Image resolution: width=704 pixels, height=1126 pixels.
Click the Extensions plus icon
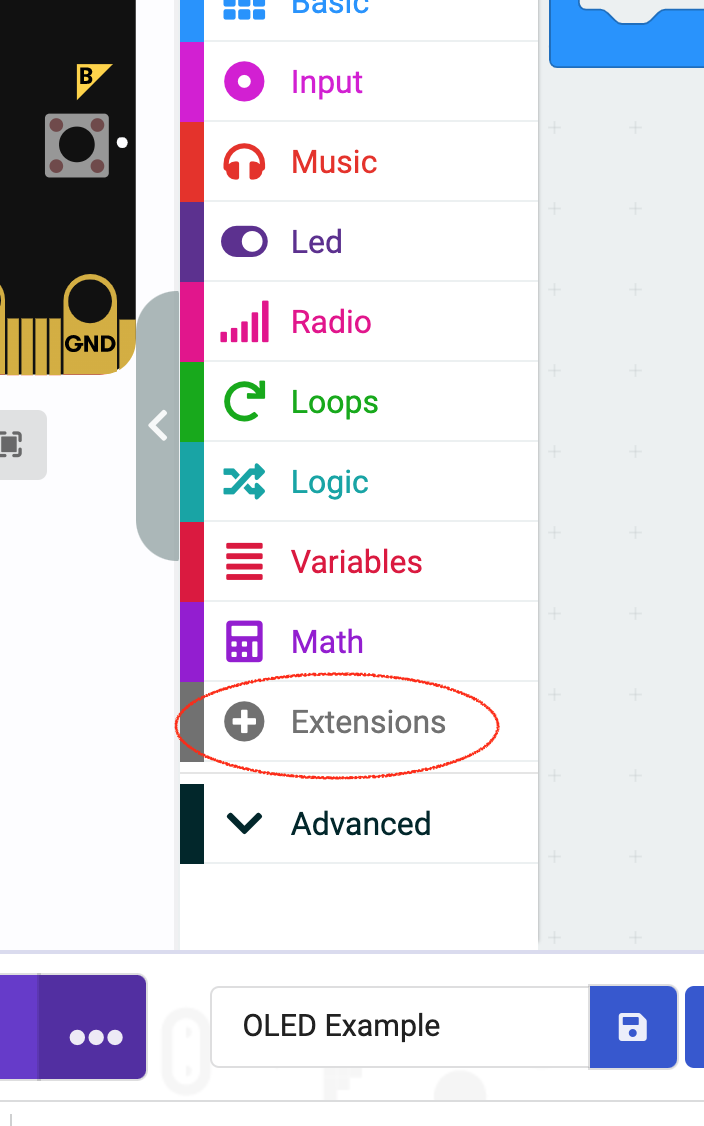click(x=244, y=722)
